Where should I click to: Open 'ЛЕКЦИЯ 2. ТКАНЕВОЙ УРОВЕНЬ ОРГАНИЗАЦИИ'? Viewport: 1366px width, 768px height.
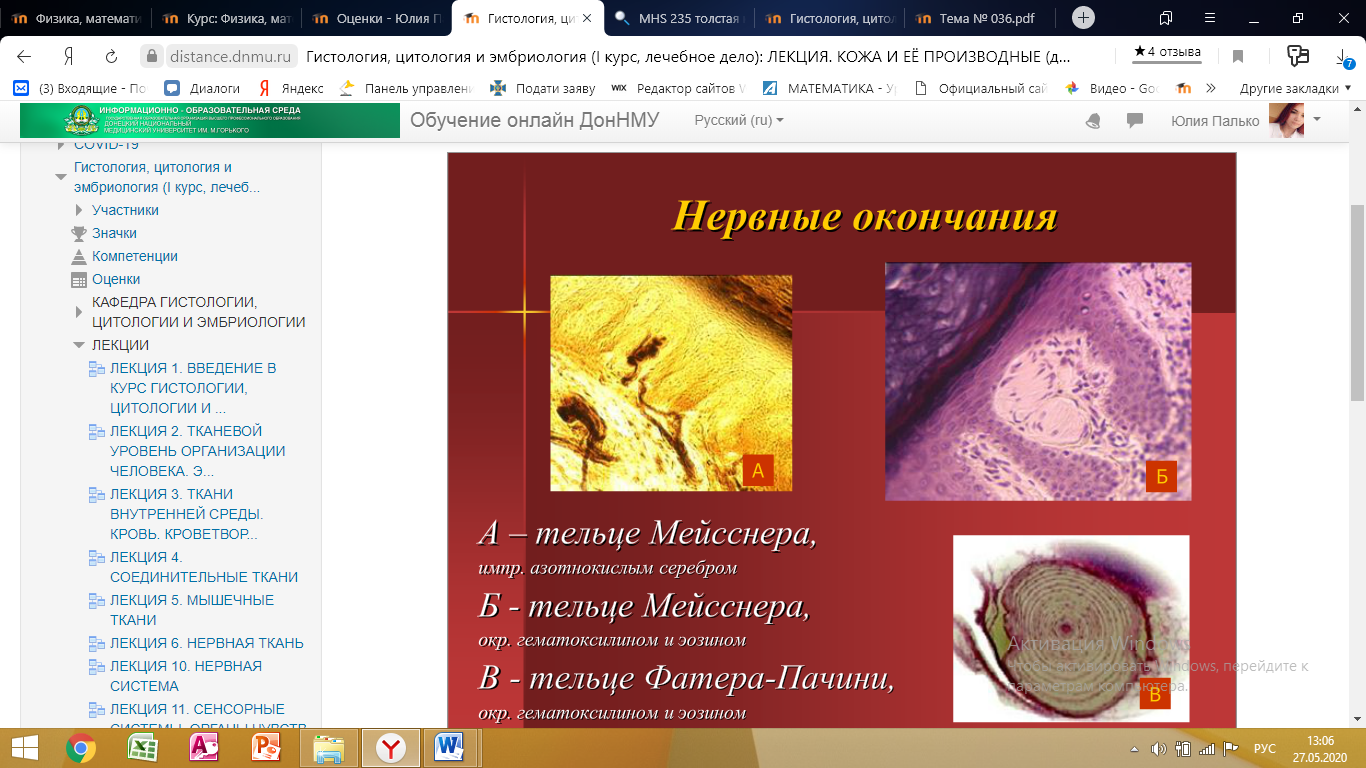point(198,451)
